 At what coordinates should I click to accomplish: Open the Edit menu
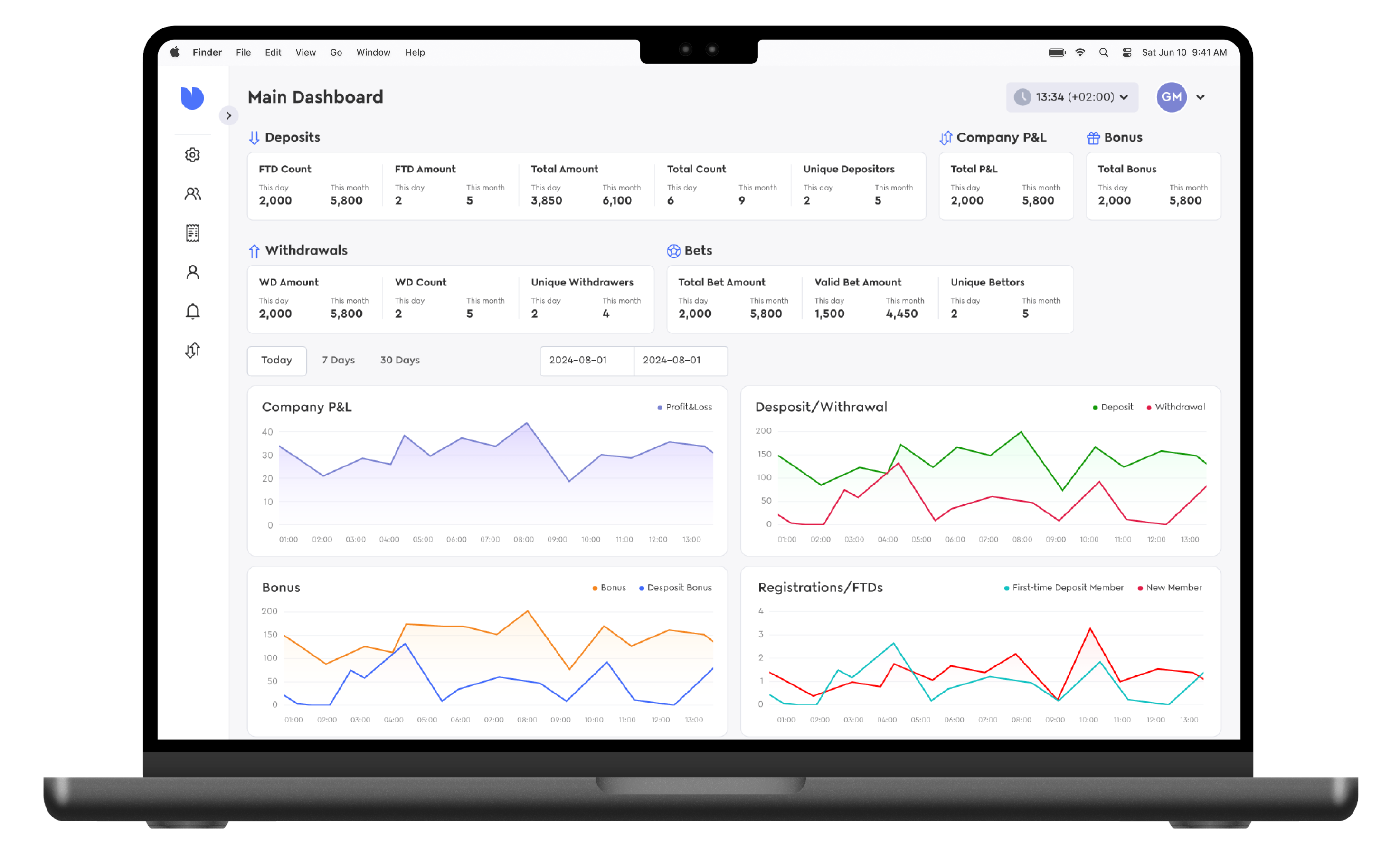tap(273, 52)
